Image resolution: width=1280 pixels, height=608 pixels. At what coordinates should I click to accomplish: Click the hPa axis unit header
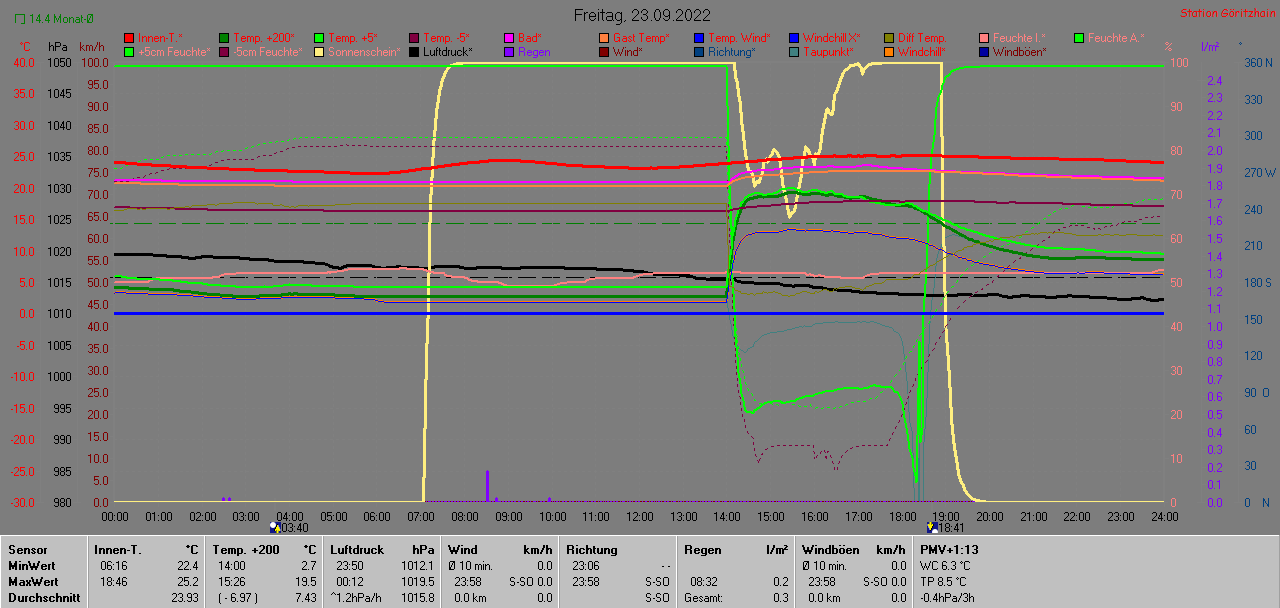pyautogui.click(x=56, y=47)
